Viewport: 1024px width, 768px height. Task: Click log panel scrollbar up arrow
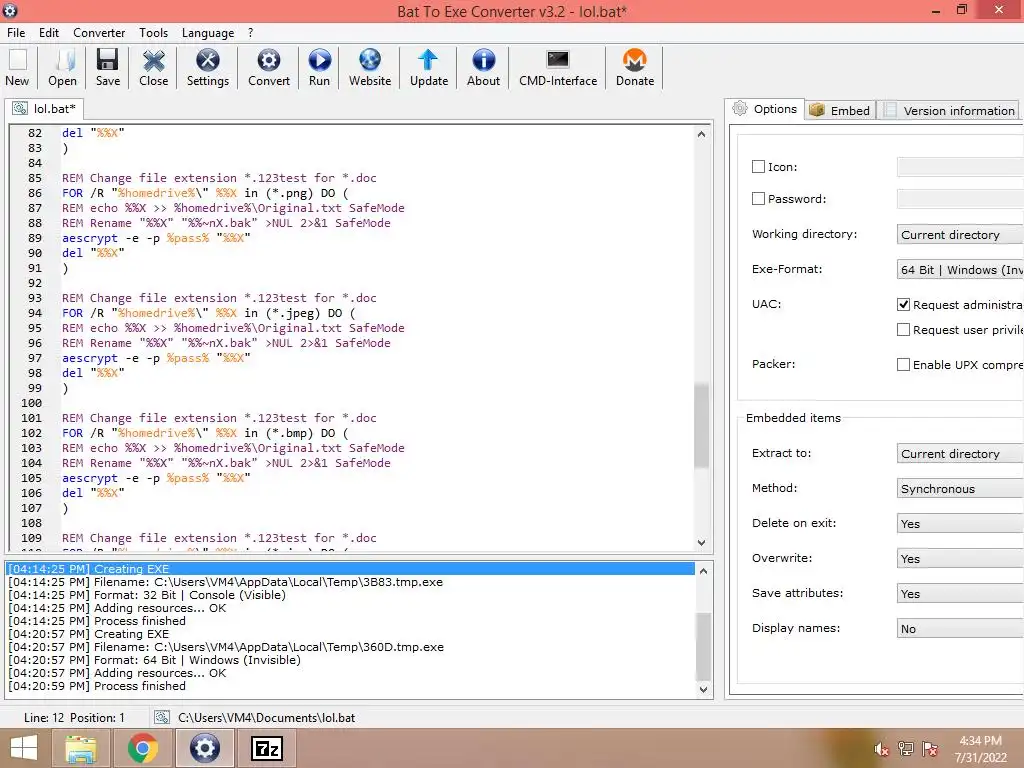[x=703, y=571]
